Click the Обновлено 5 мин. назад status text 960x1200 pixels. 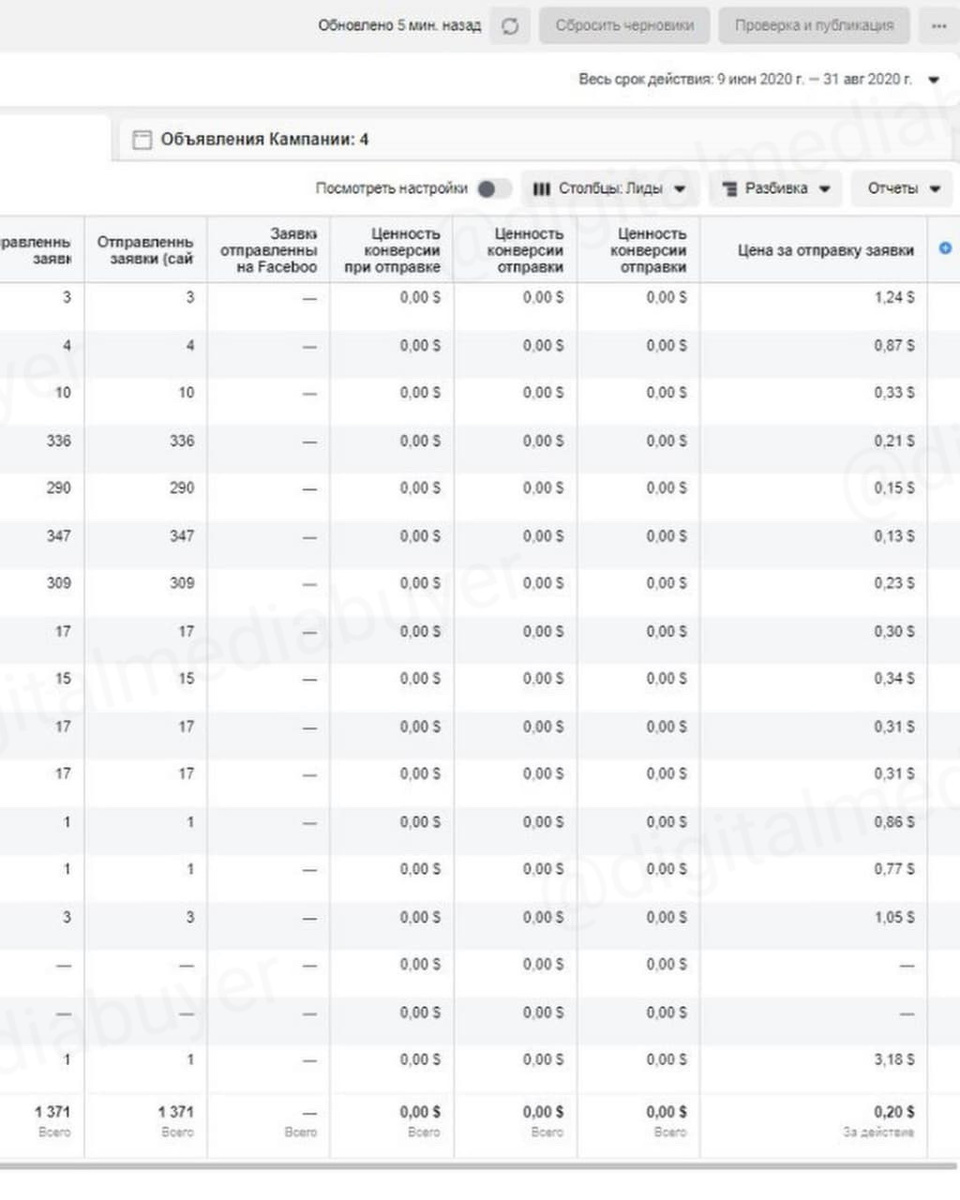point(399,26)
